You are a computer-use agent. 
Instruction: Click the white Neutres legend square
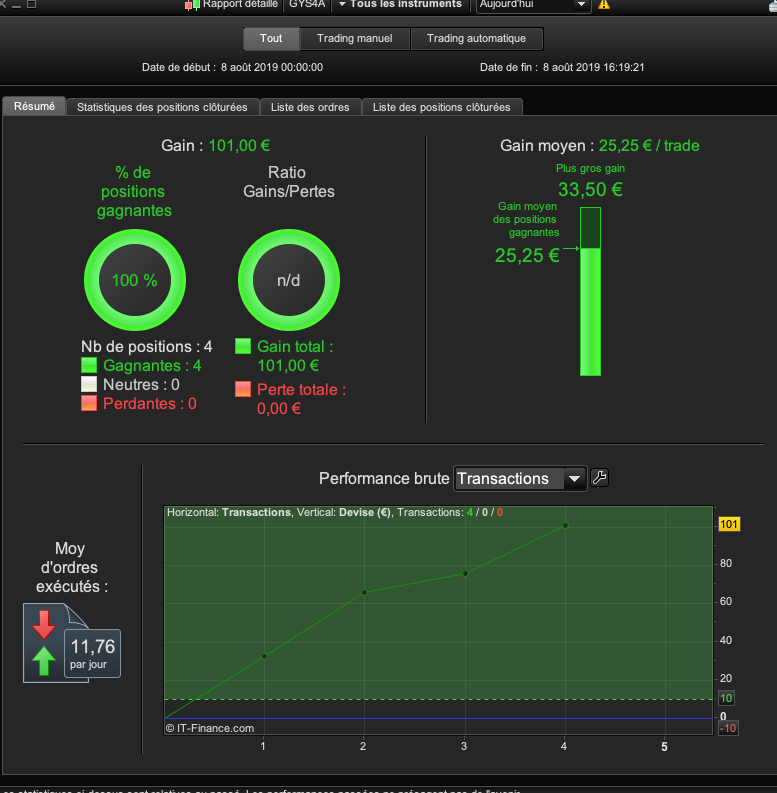pyautogui.click(x=89, y=384)
